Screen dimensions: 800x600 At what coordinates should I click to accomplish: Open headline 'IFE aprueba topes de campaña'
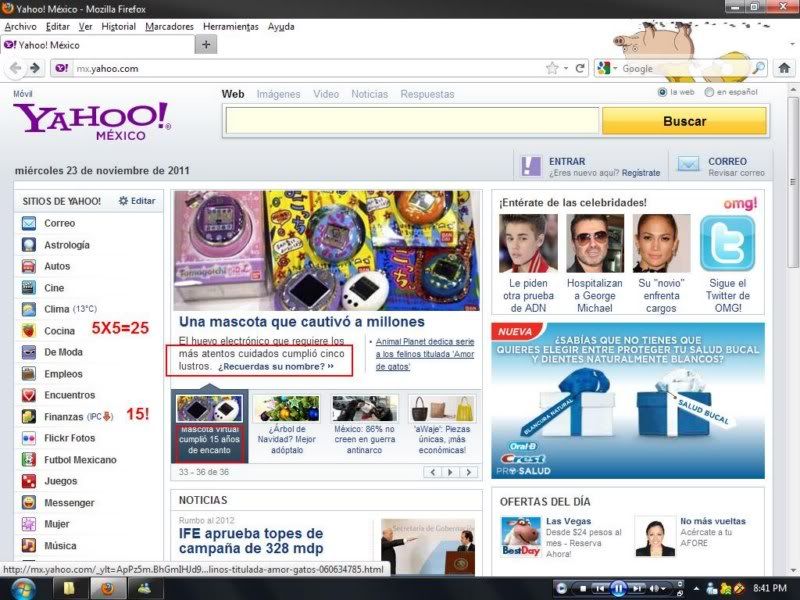coord(251,541)
